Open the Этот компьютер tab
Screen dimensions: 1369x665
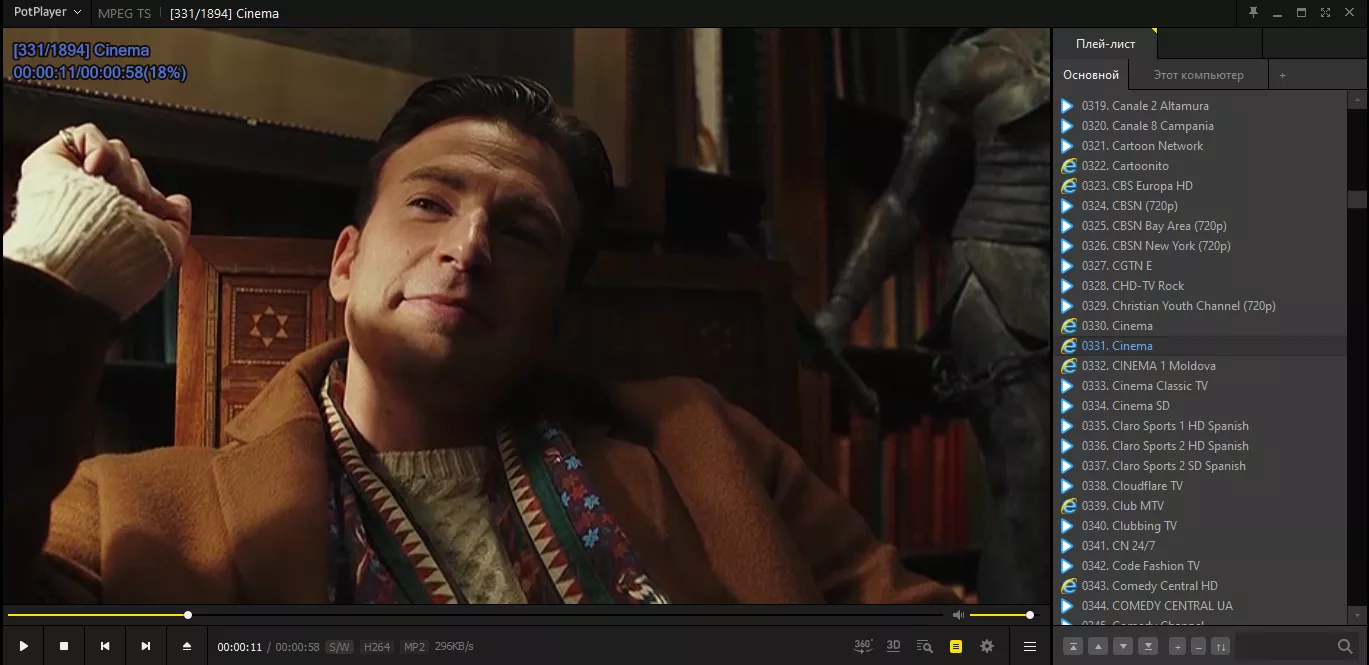pos(1198,75)
